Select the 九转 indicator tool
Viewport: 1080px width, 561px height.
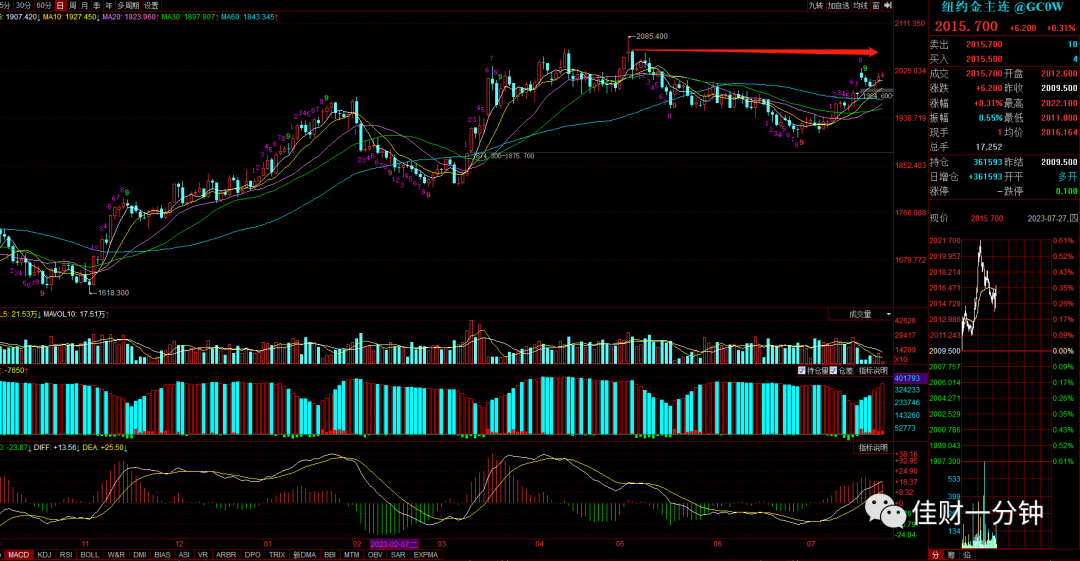click(816, 6)
